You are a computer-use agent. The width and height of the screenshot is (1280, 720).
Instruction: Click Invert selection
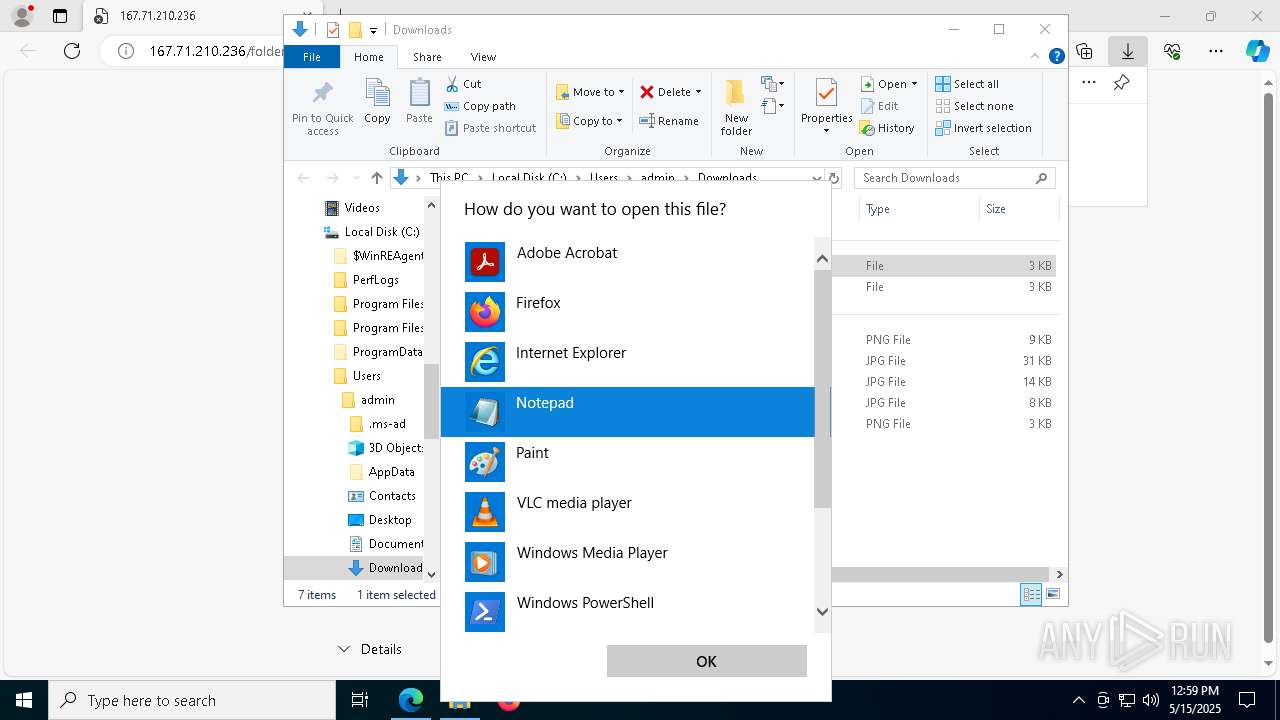[983, 128]
